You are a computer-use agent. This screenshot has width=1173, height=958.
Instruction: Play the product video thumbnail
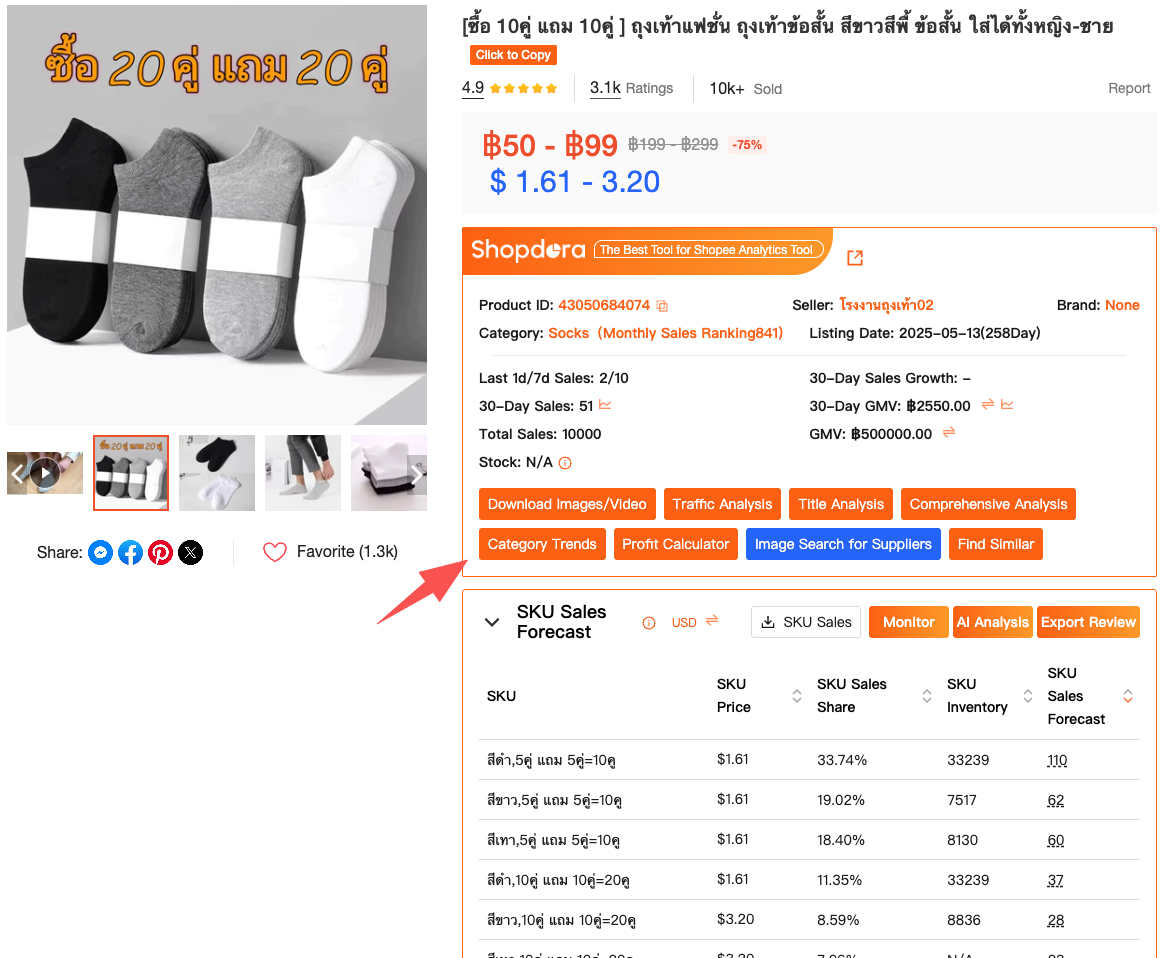pyautogui.click(x=46, y=473)
